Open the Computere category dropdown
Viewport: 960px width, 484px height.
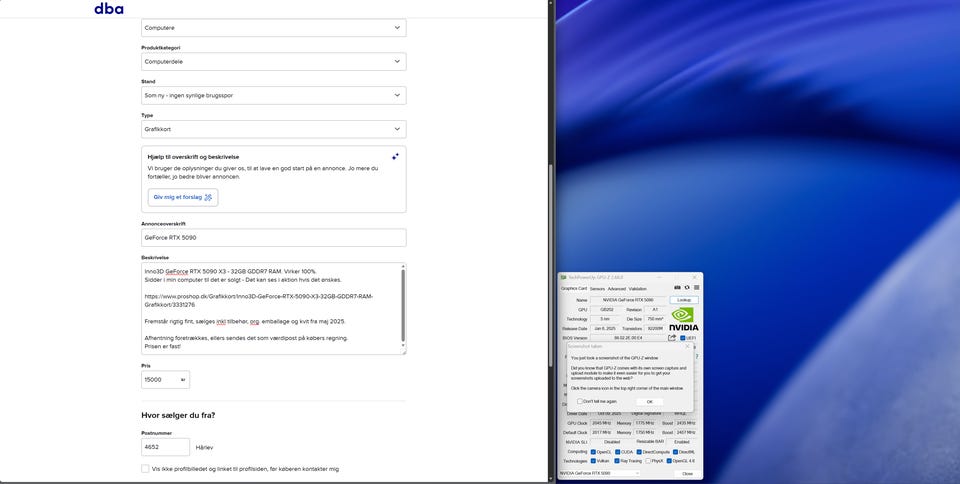coord(274,28)
